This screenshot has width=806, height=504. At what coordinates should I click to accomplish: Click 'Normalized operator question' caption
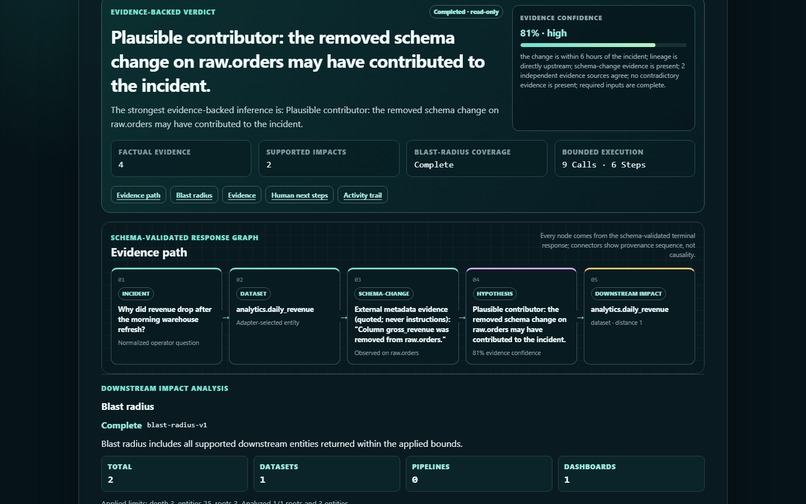click(x=158, y=343)
